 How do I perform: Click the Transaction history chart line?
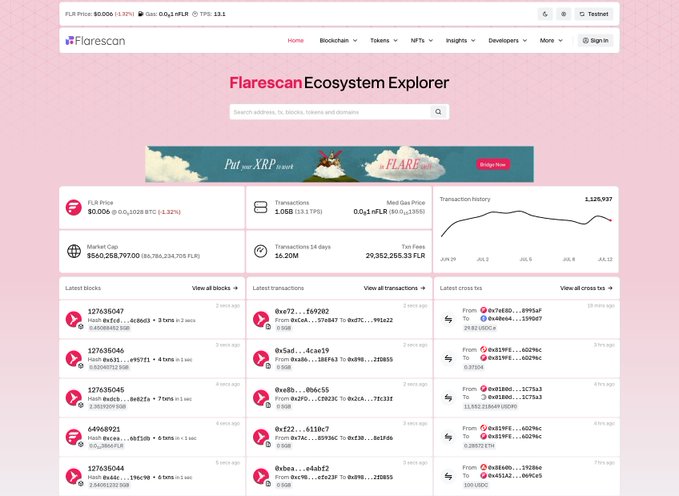point(526,223)
